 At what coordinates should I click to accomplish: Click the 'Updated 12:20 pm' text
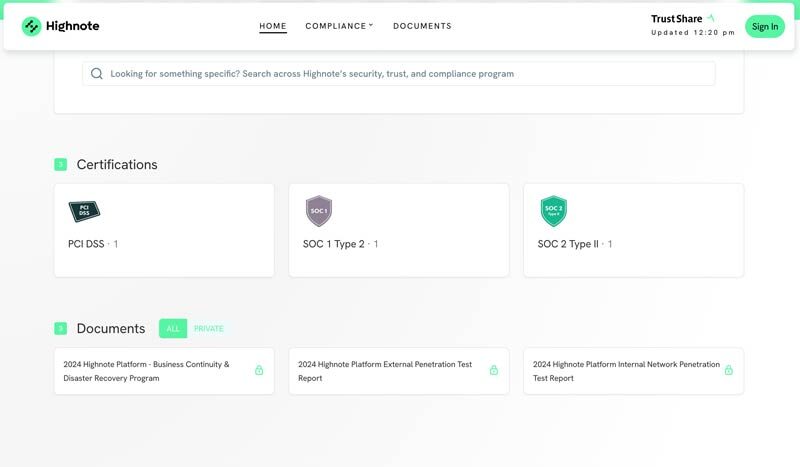point(693,32)
